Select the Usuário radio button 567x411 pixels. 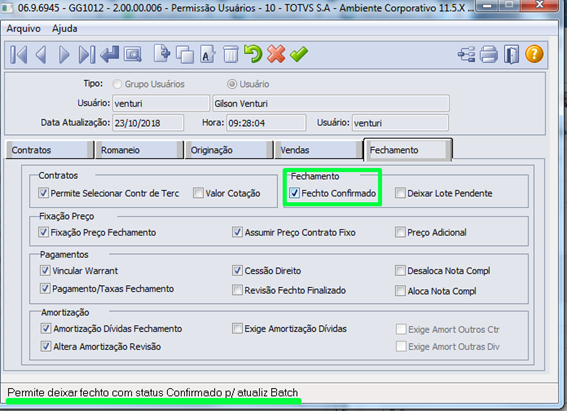(231, 84)
